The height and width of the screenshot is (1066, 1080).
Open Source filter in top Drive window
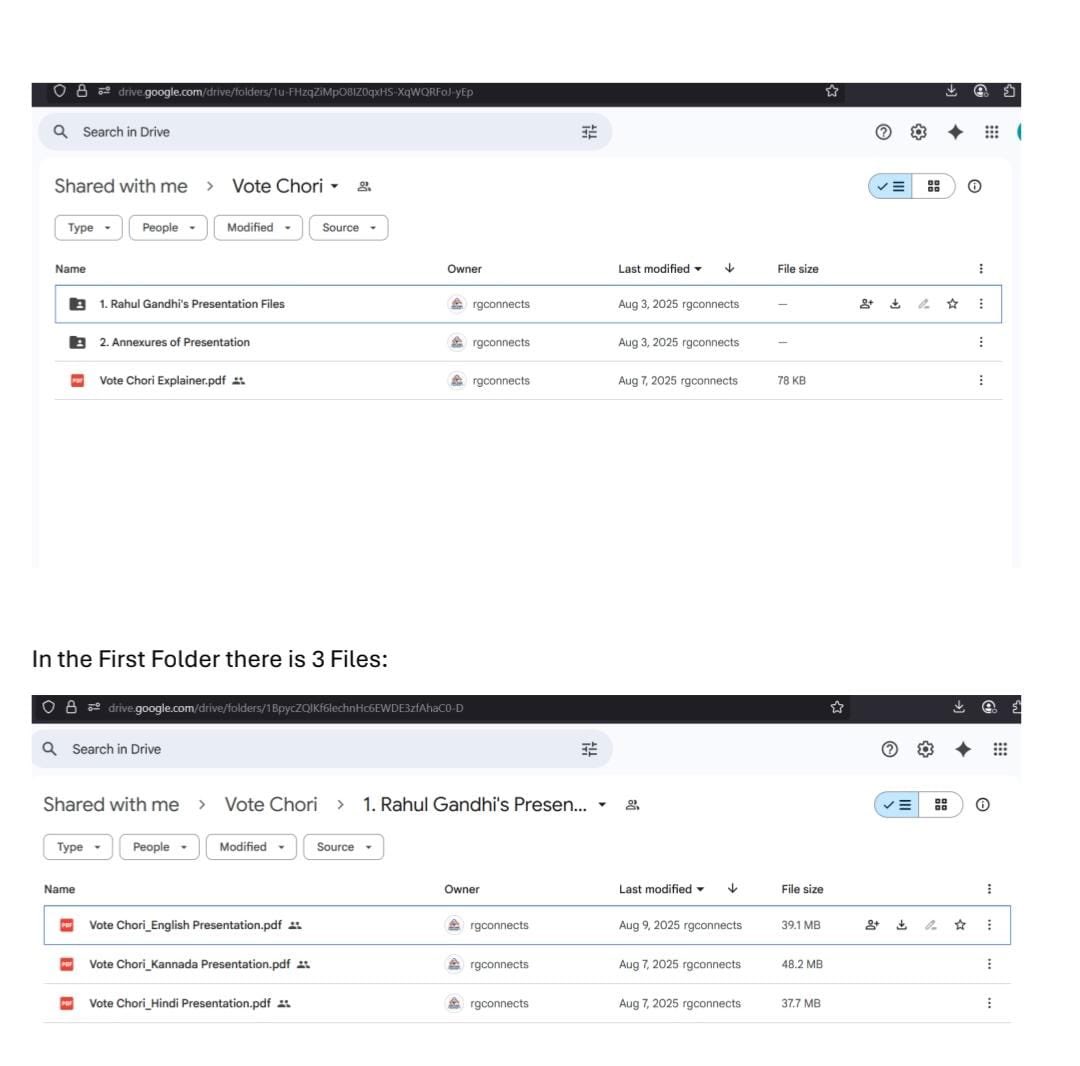point(349,227)
